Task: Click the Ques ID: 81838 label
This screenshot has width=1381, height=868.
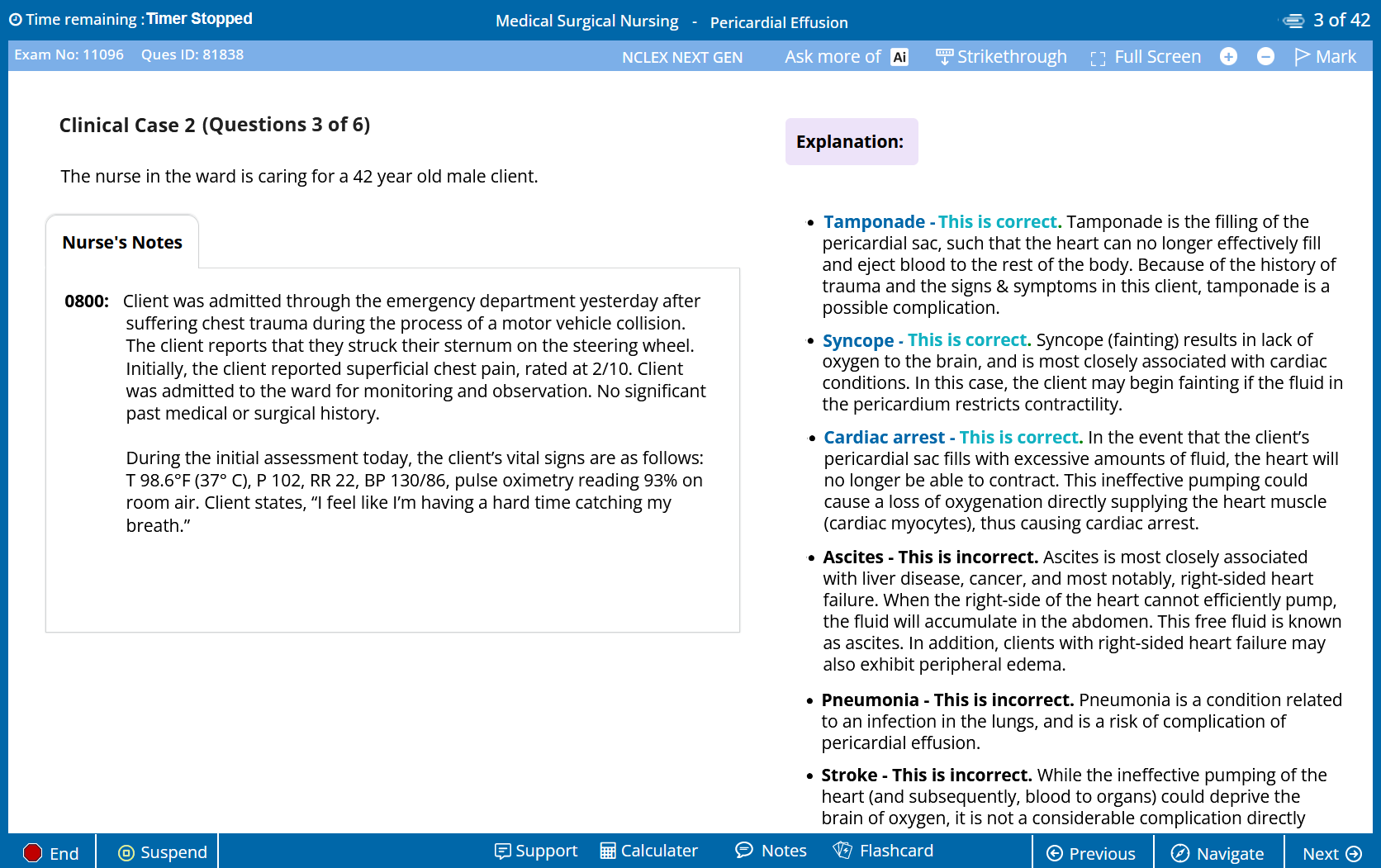Action: 192,55
